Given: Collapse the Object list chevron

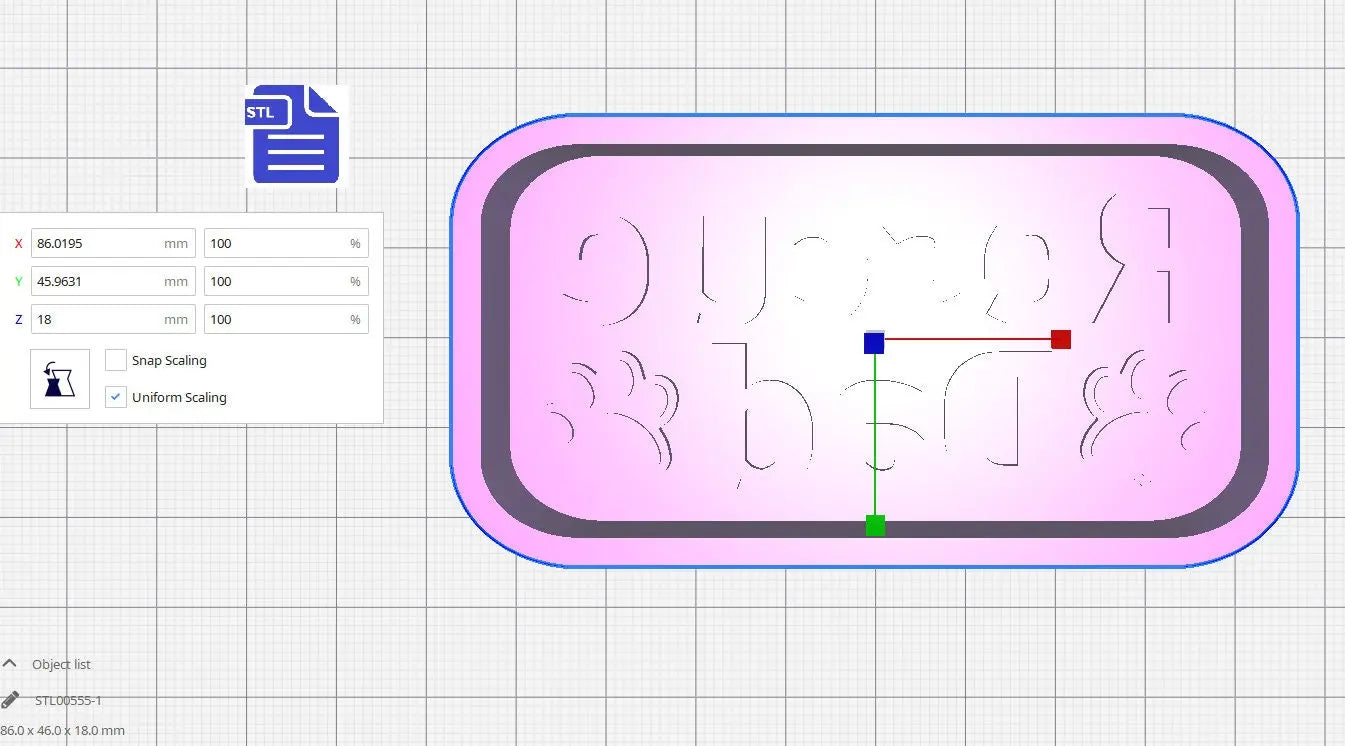Looking at the screenshot, I should tap(10, 664).
